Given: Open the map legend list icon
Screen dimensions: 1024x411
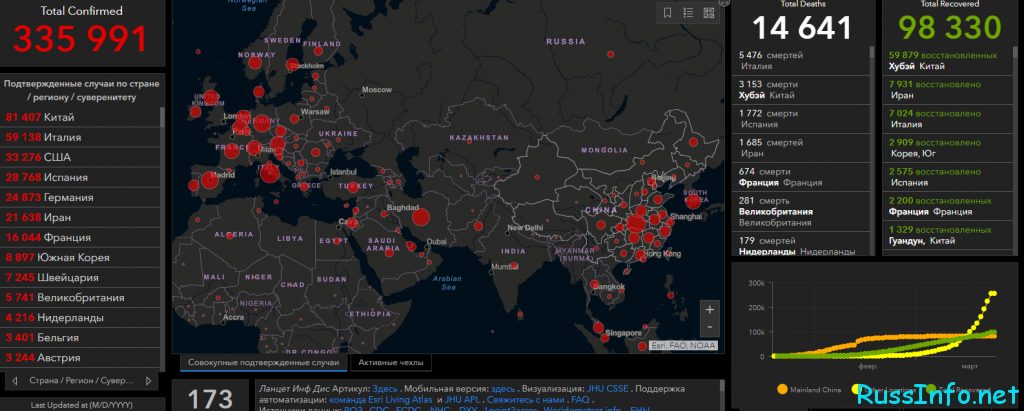Looking at the screenshot, I should point(688,12).
